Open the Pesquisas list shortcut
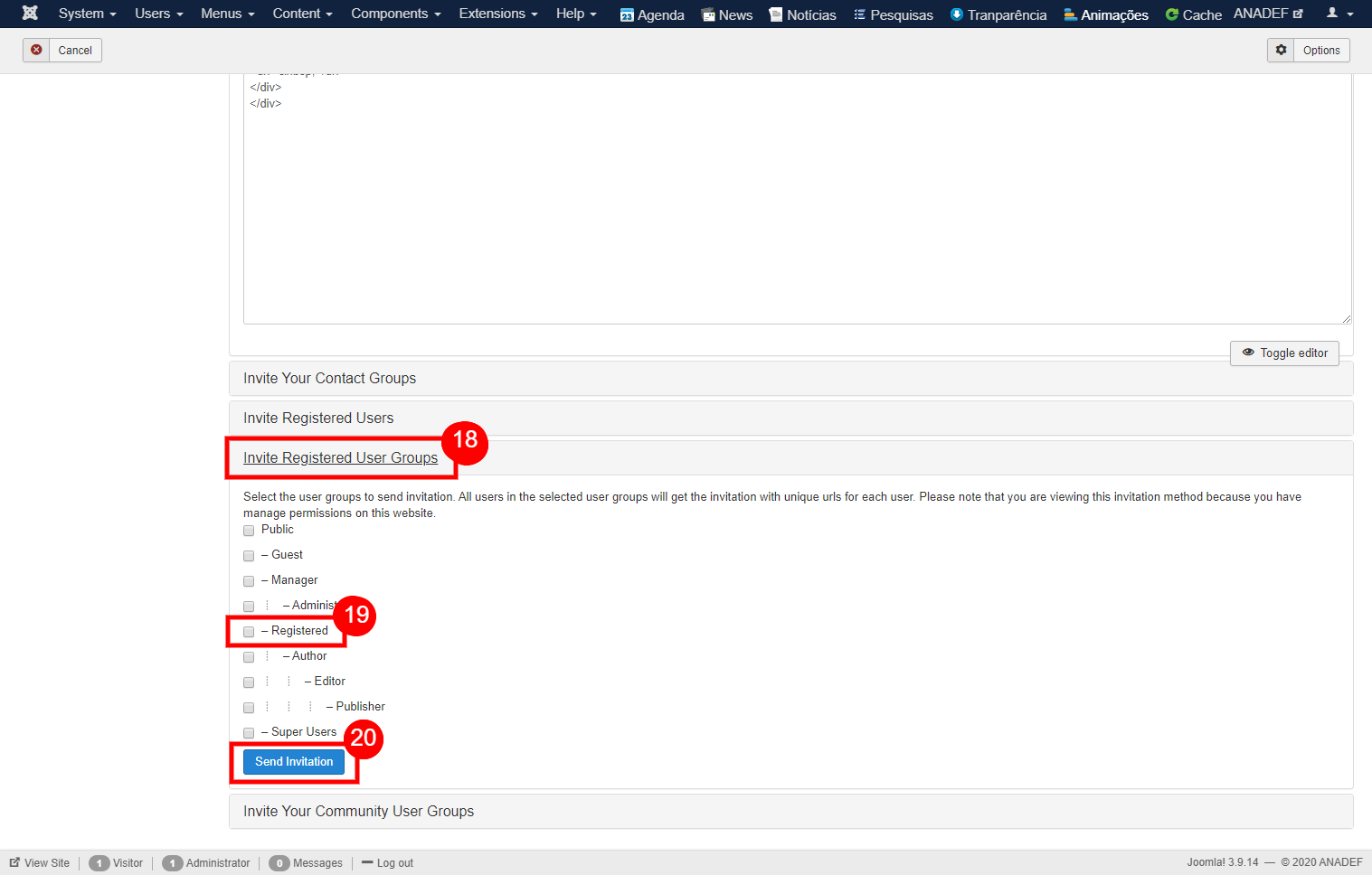 pos(894,14)
